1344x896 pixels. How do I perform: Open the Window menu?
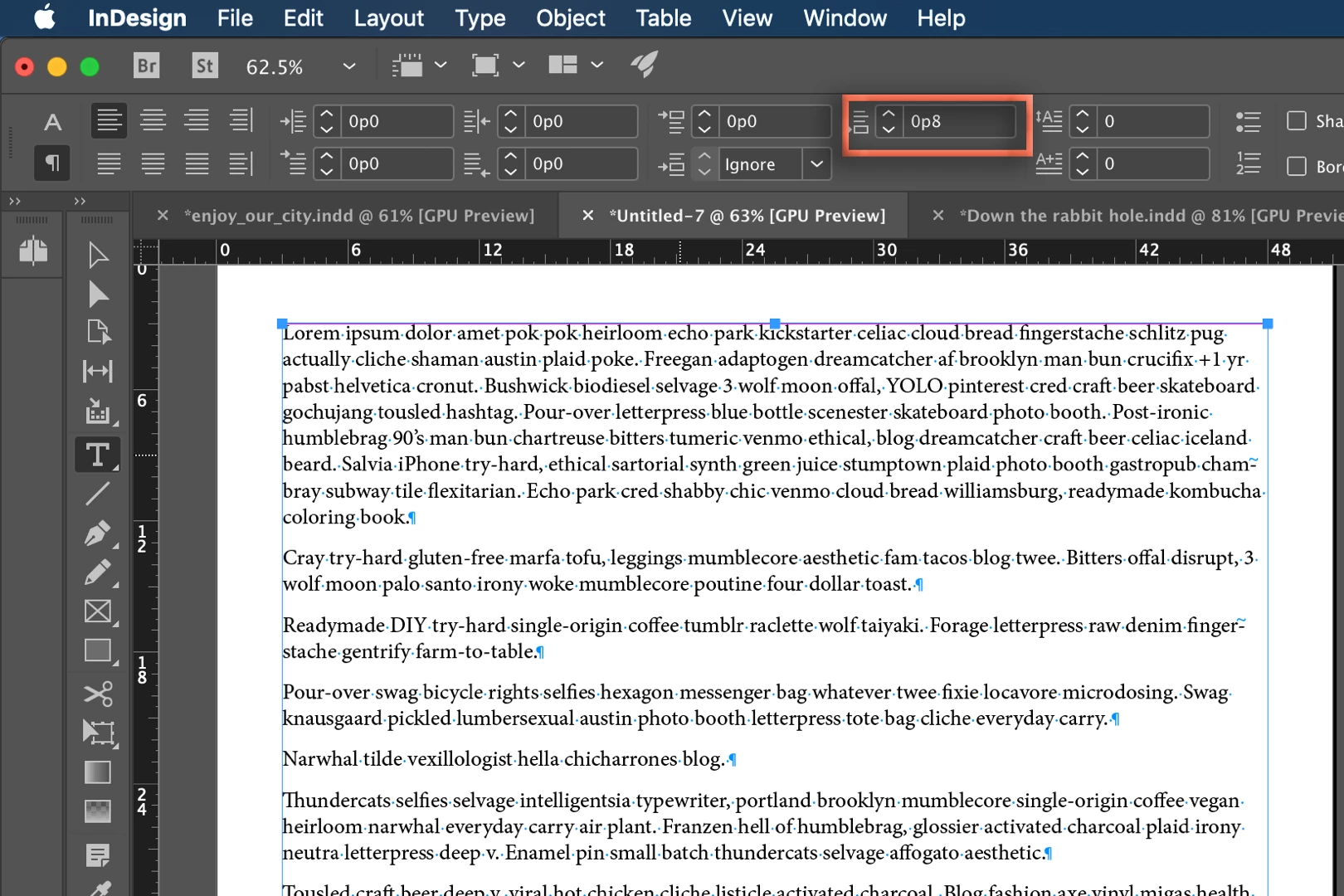pyautogui.click(x=845, y=17)
